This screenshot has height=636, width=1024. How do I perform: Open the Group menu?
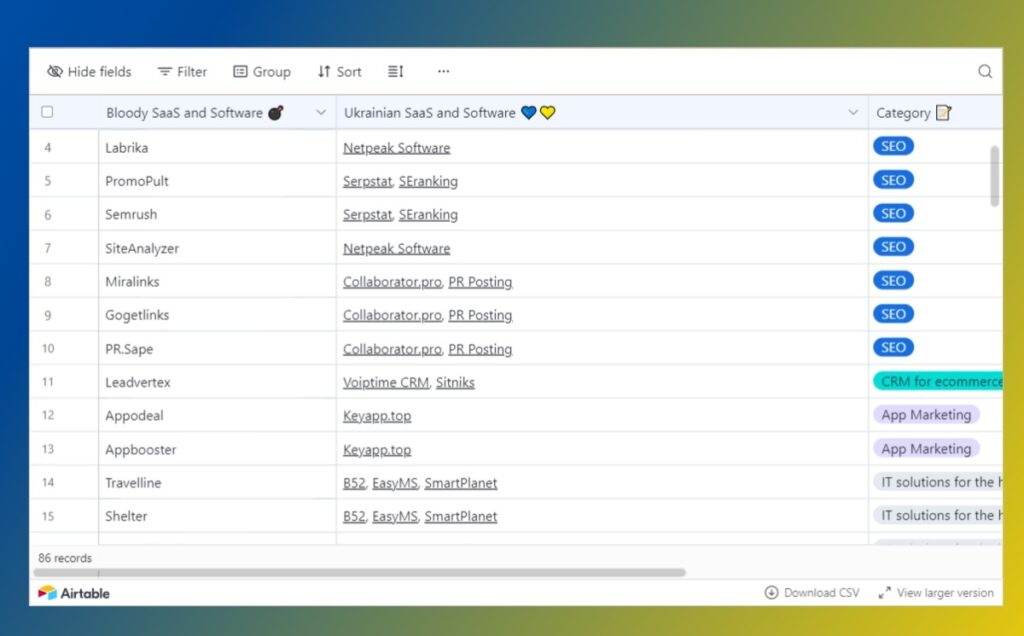click(262, 72)
